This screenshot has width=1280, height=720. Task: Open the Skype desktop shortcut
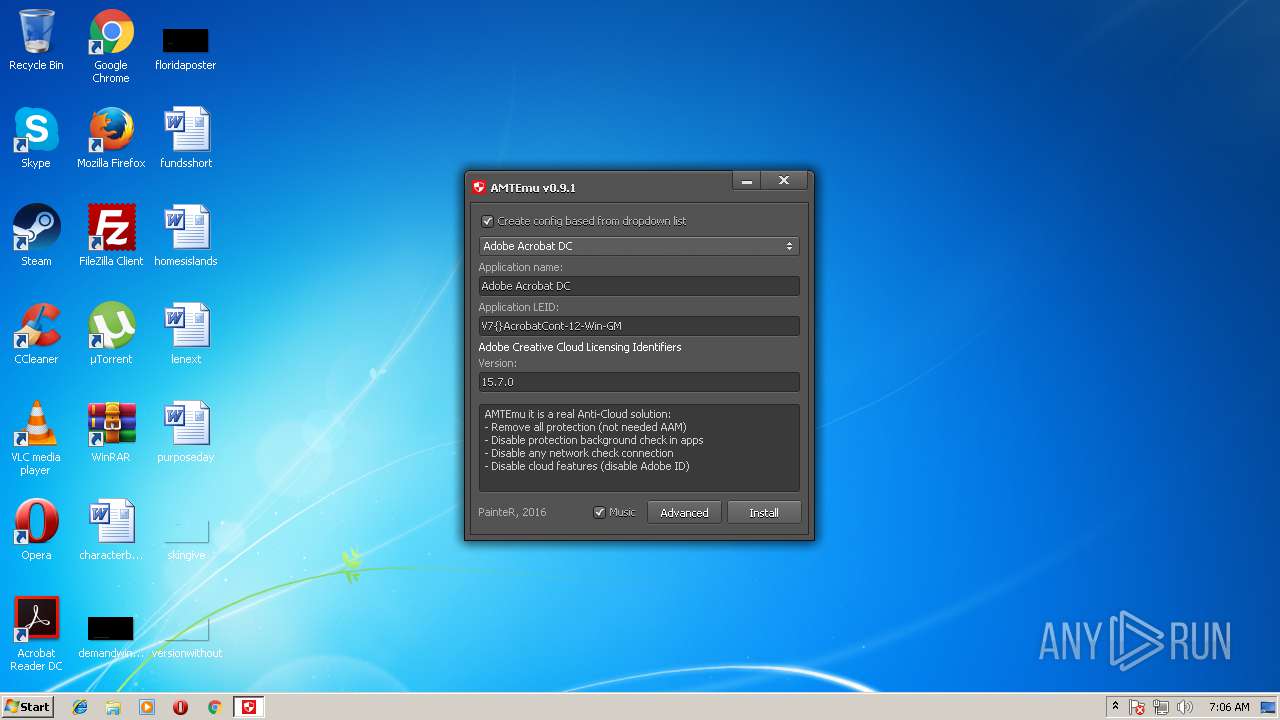click(x=36, y=138)
